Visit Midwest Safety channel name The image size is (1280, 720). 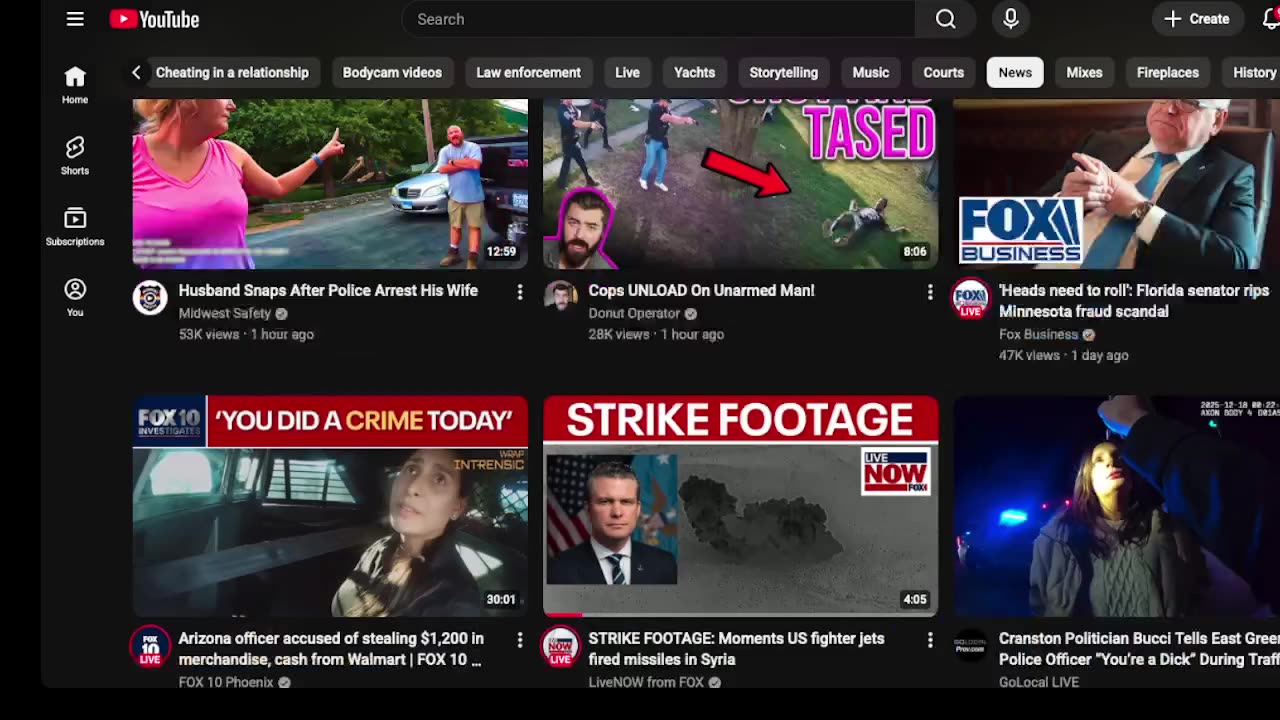225,313
